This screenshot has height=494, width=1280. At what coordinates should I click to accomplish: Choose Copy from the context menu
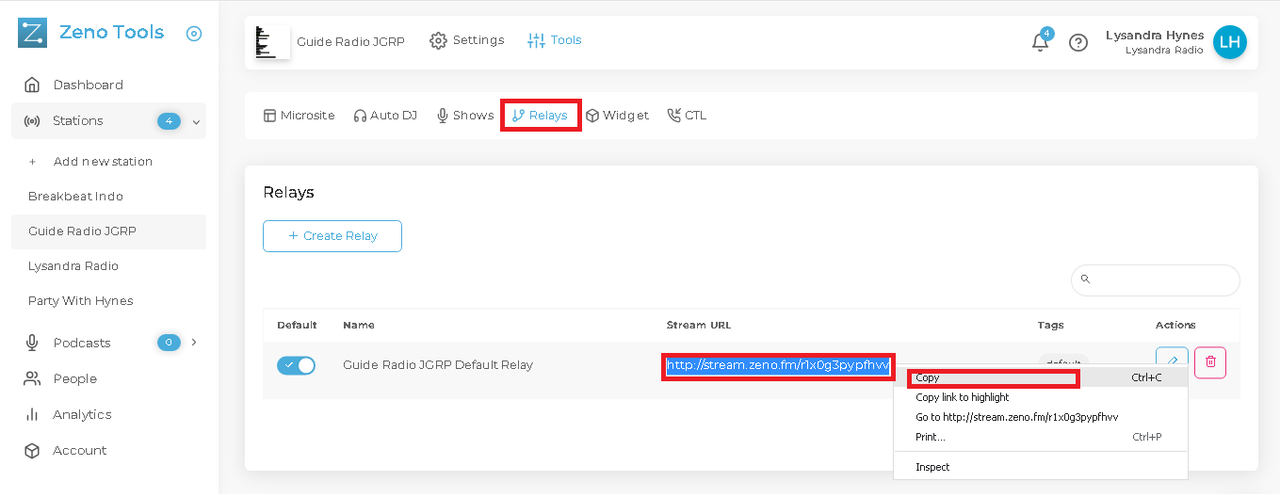1040,378
